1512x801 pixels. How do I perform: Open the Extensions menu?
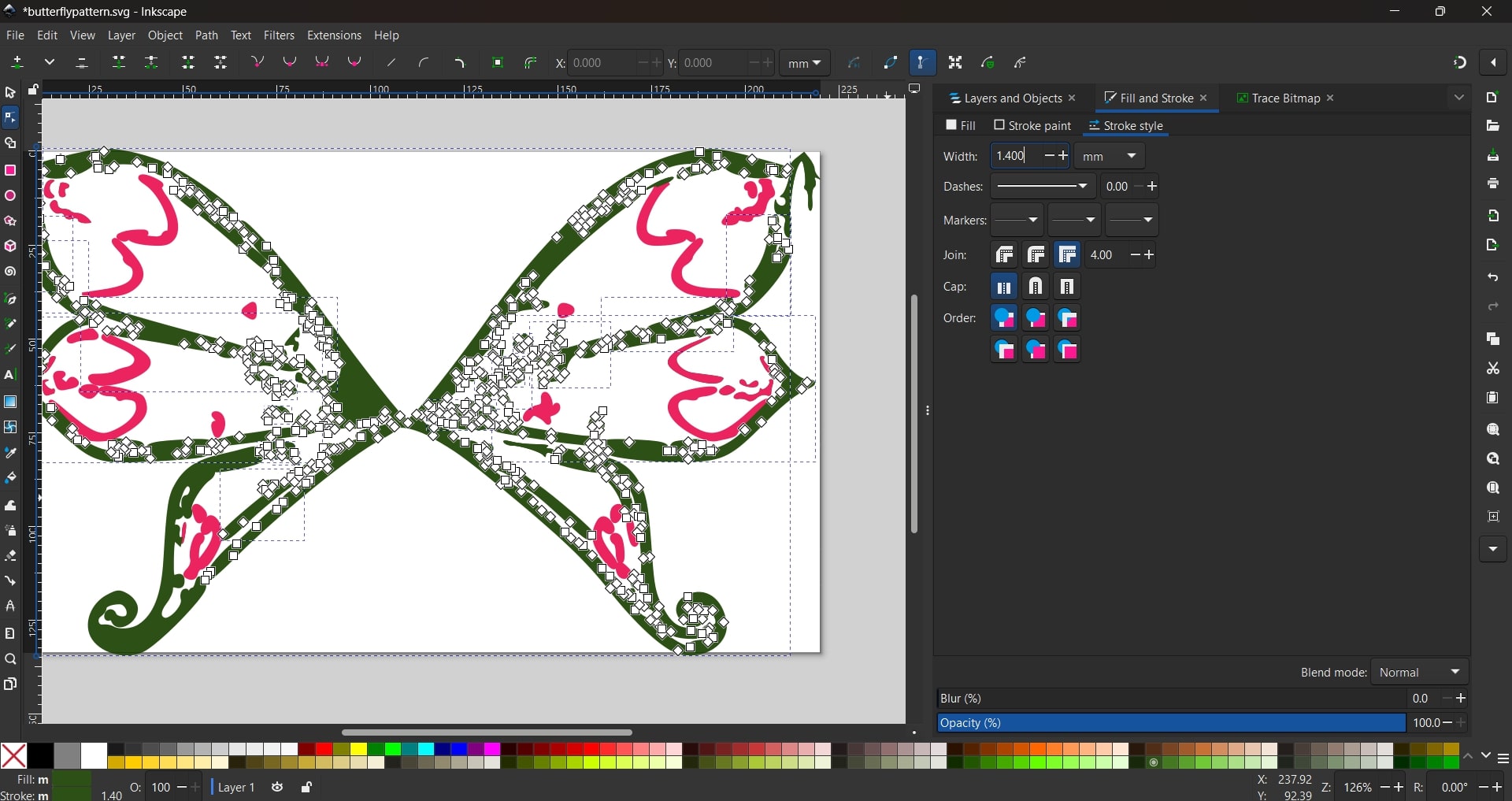pyautogui.click(x=334, y=35)
